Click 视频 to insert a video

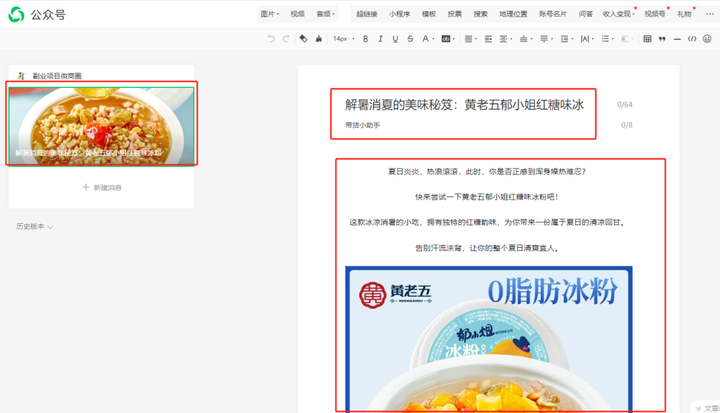[298, 14]
